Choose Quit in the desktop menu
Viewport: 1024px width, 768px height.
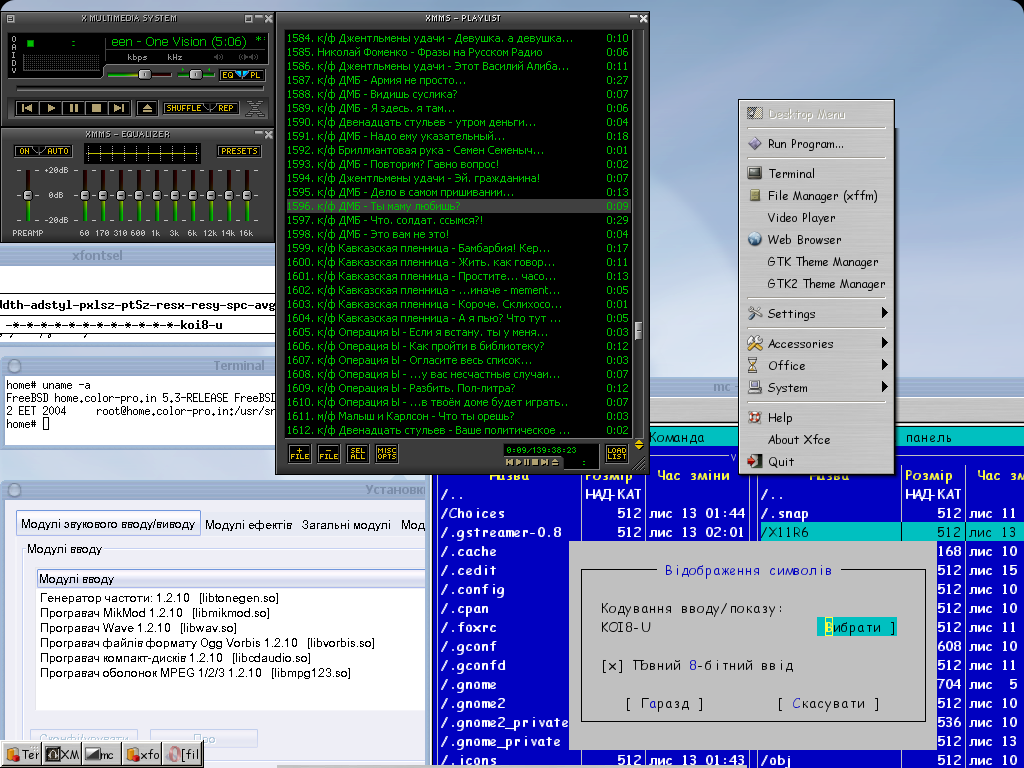tap(816, 462)
